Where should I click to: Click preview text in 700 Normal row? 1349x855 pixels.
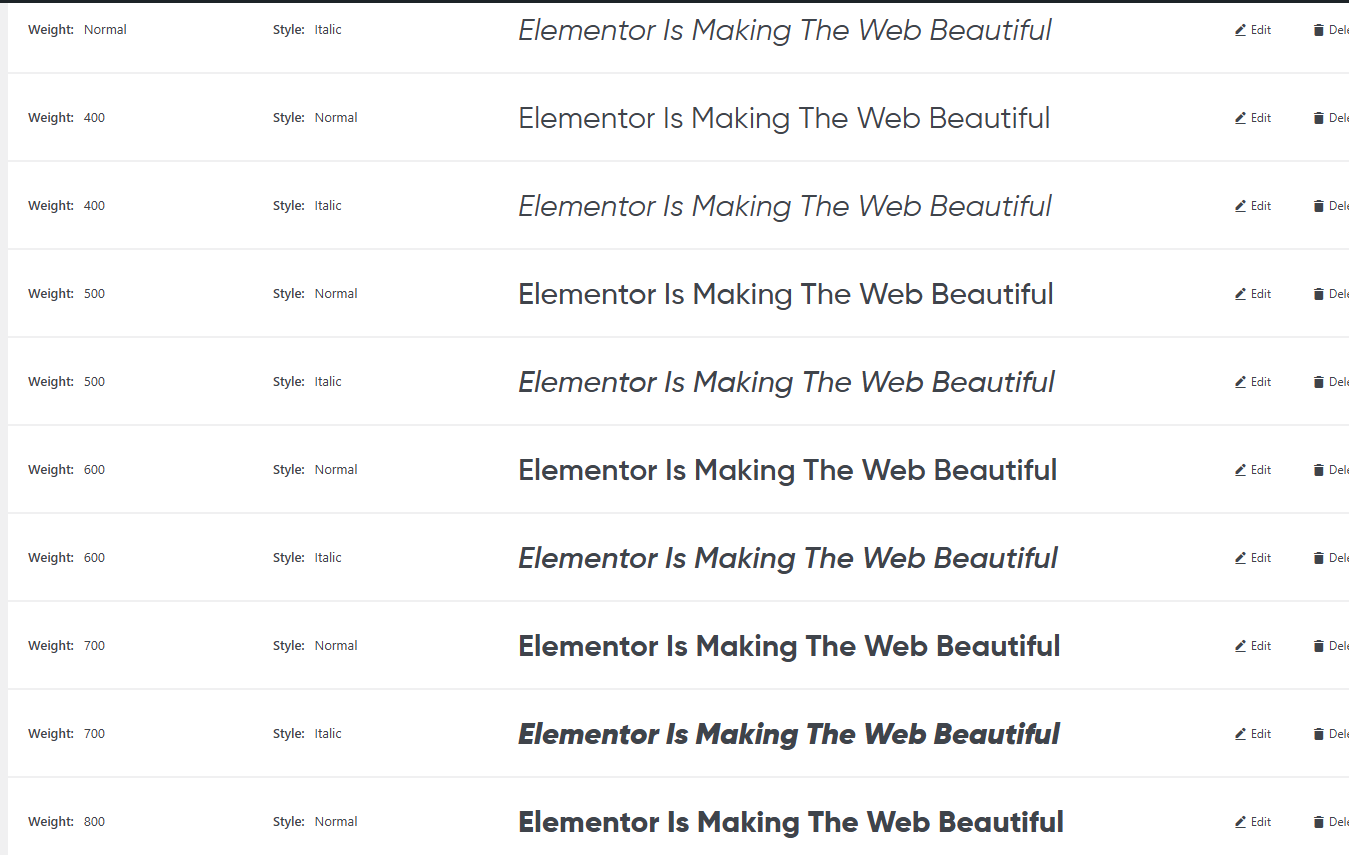click(789, 646)
